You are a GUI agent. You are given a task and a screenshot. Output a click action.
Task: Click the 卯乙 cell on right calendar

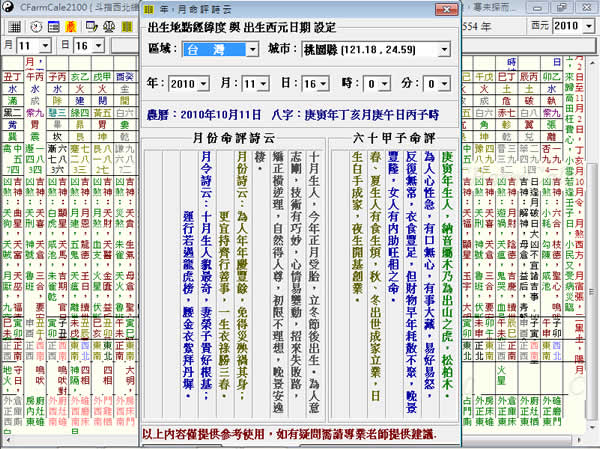click(x=551, y=77)
